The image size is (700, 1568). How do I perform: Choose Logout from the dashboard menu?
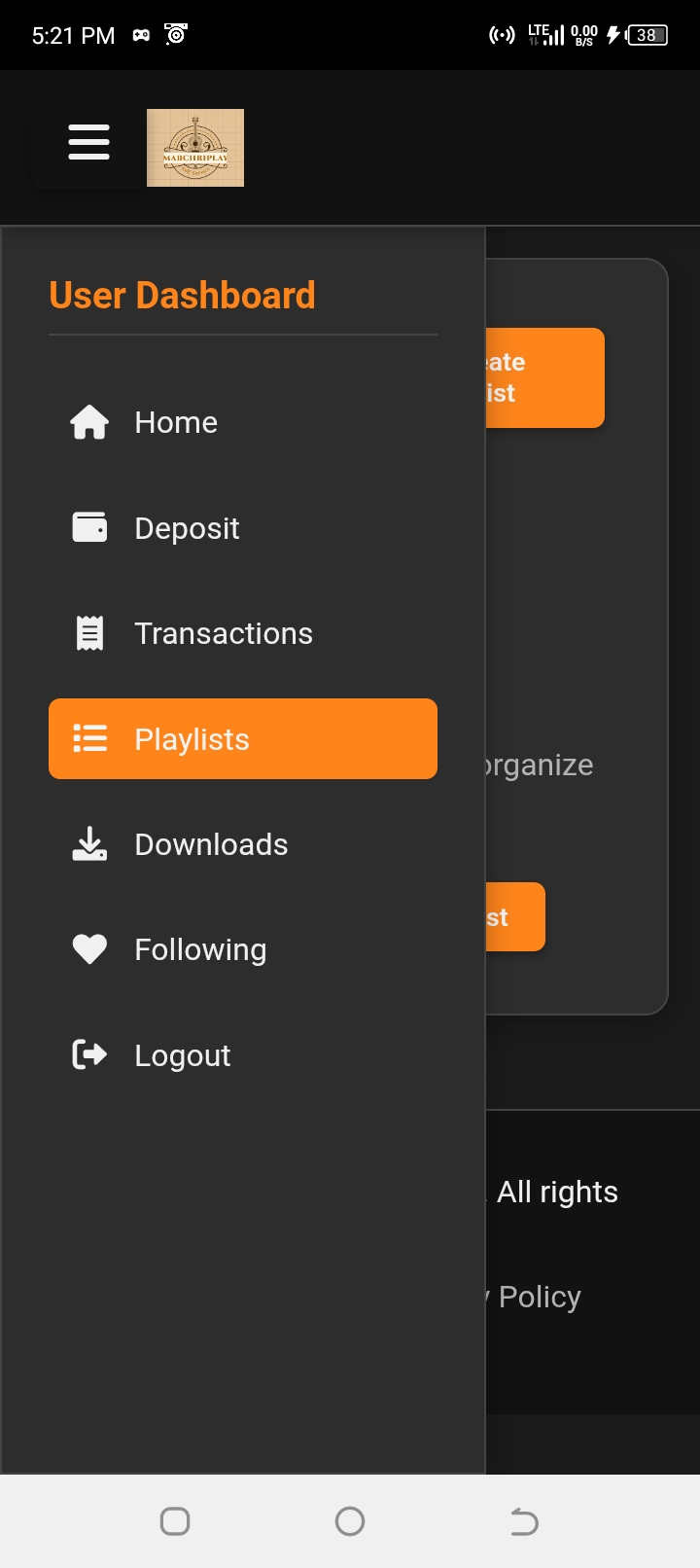tap(243, 1055)
